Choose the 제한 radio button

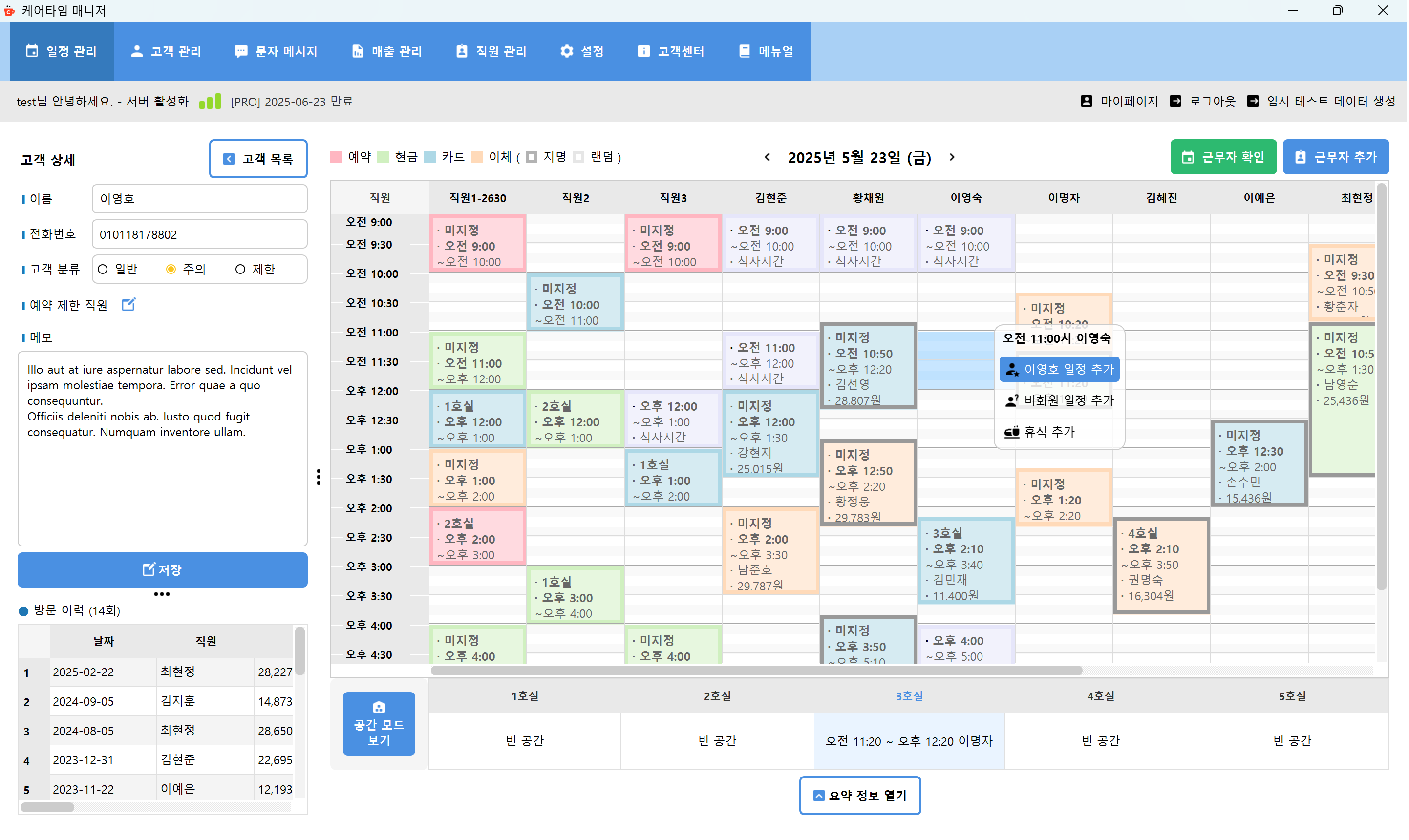240,269
